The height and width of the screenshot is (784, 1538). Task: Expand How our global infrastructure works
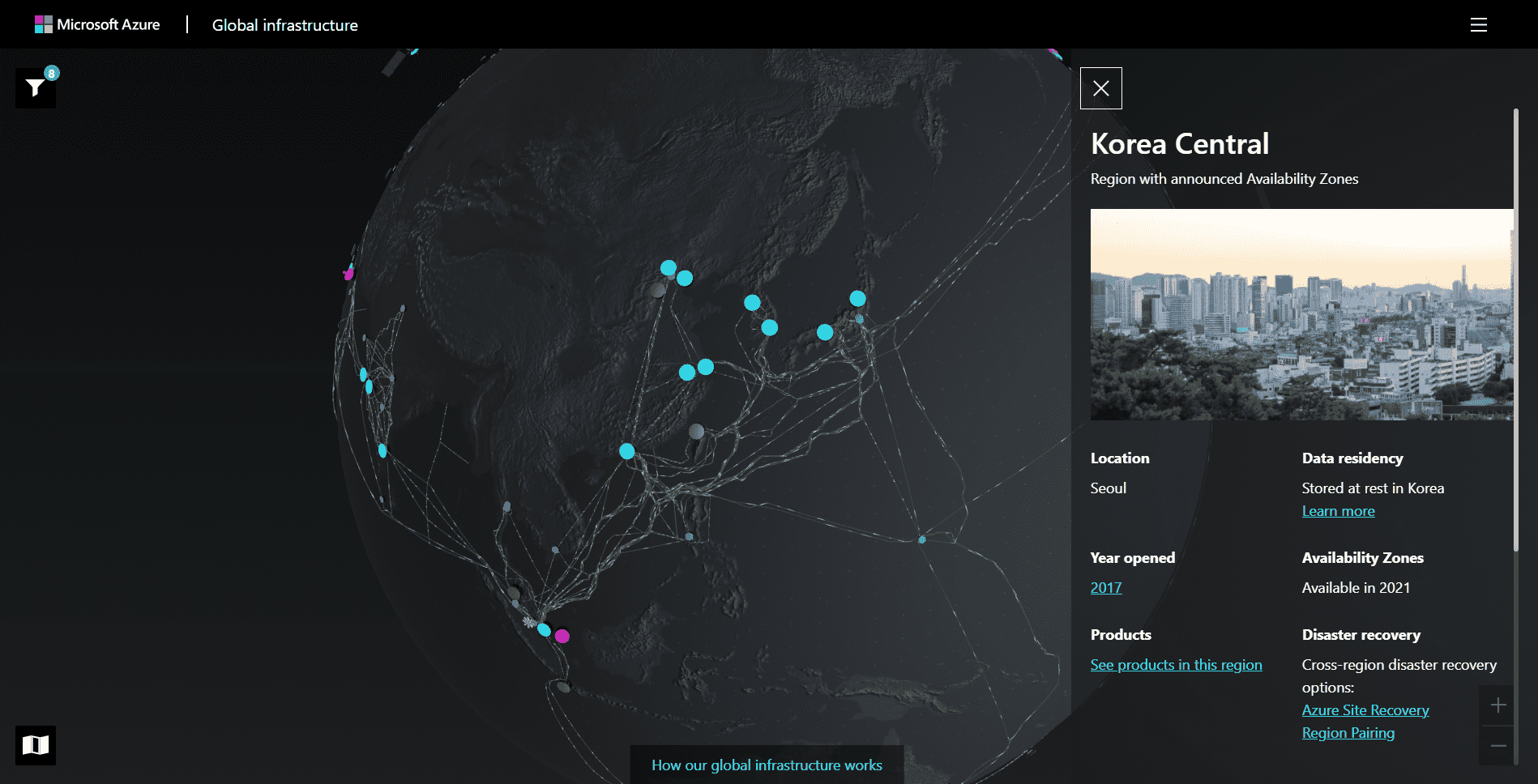767,765
